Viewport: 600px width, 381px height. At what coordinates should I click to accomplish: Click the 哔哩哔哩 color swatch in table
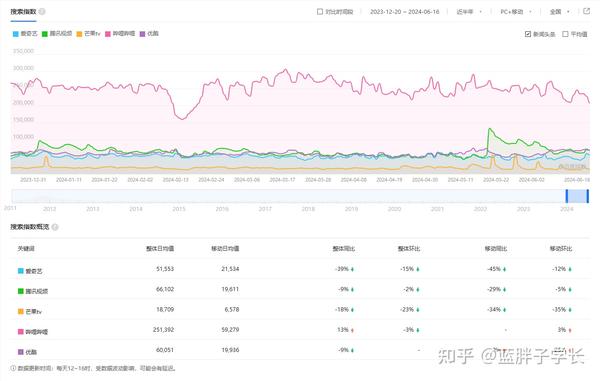21,332
